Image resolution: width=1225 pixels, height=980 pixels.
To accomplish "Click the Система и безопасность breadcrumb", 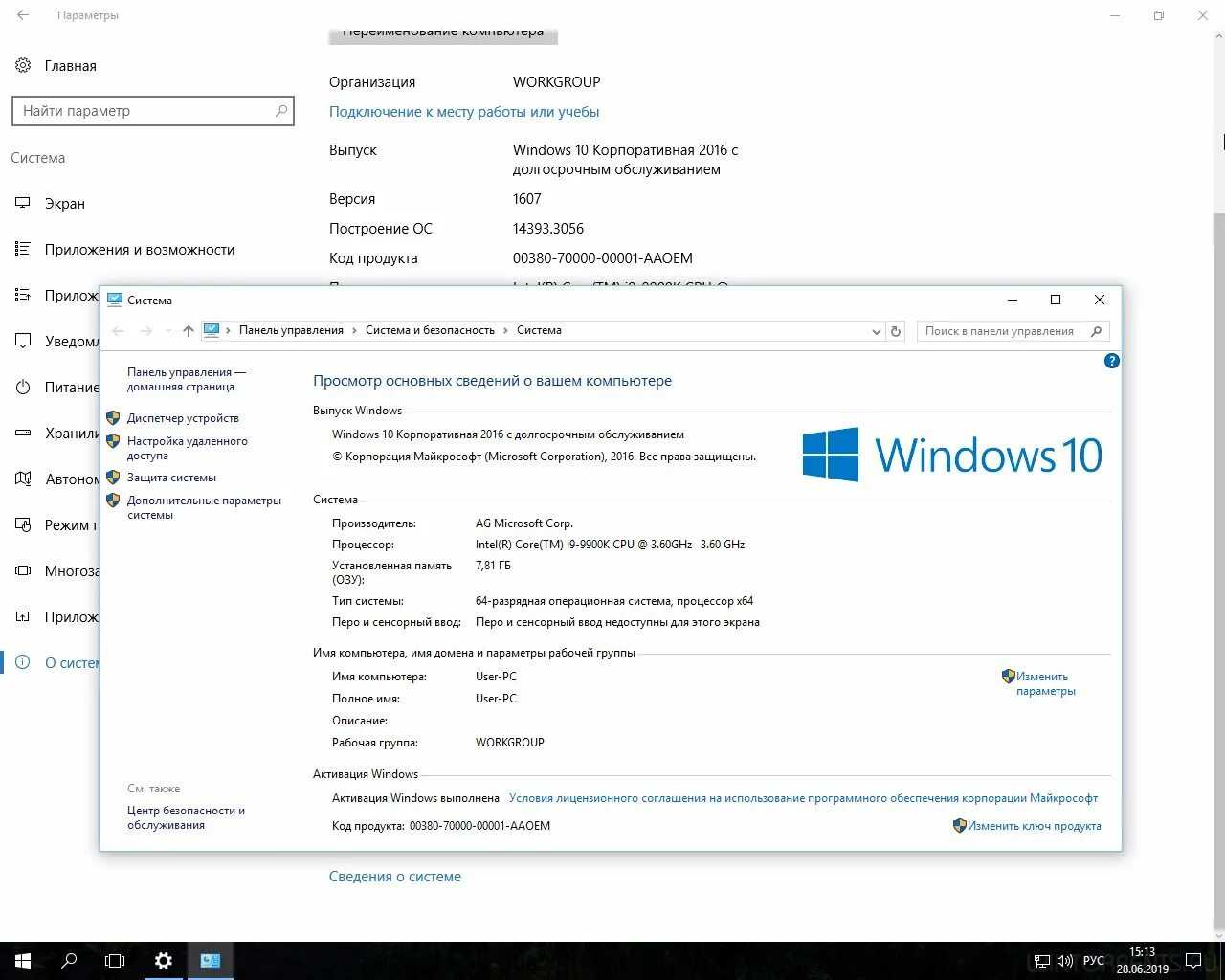I will (430, 330).
